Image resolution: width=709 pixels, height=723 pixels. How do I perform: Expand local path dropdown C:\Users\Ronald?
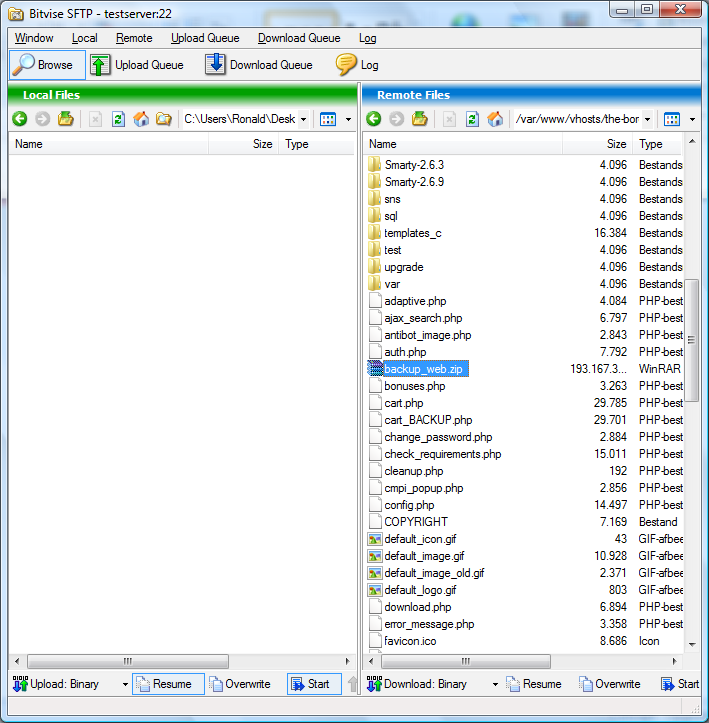click(x=303, y=119)
